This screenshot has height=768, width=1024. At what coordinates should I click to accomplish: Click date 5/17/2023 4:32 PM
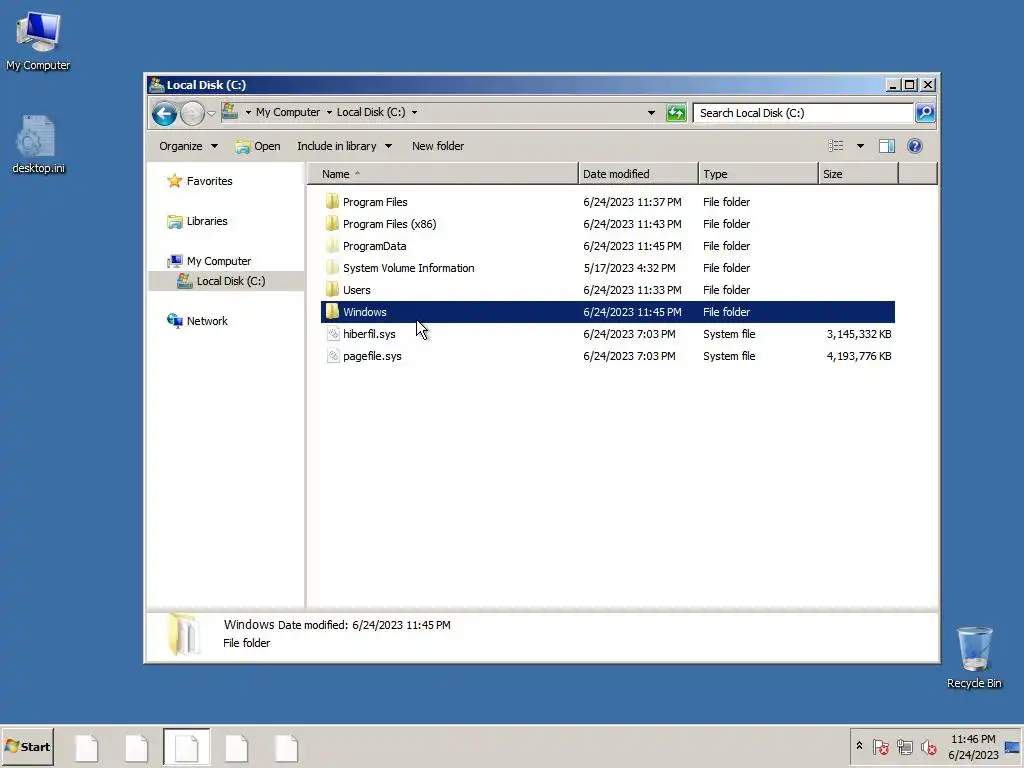click(x=629, y=268)
